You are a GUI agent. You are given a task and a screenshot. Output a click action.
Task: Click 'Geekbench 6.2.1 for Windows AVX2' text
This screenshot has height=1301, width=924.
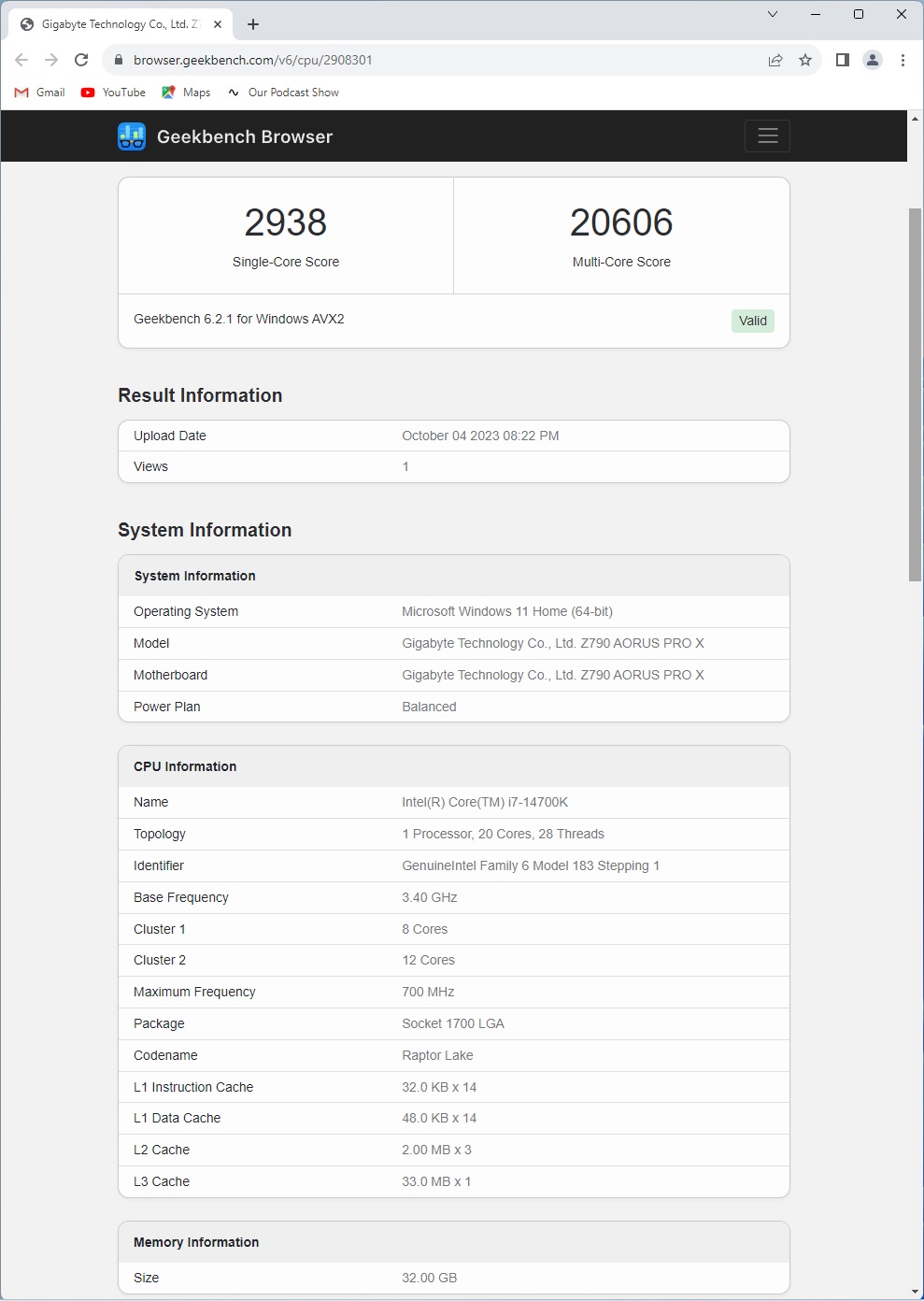click(x=239, y=319)
